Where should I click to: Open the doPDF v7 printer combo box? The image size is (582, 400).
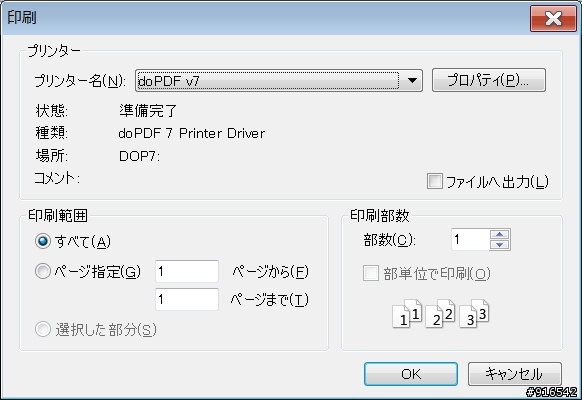[x=279, y=80]
